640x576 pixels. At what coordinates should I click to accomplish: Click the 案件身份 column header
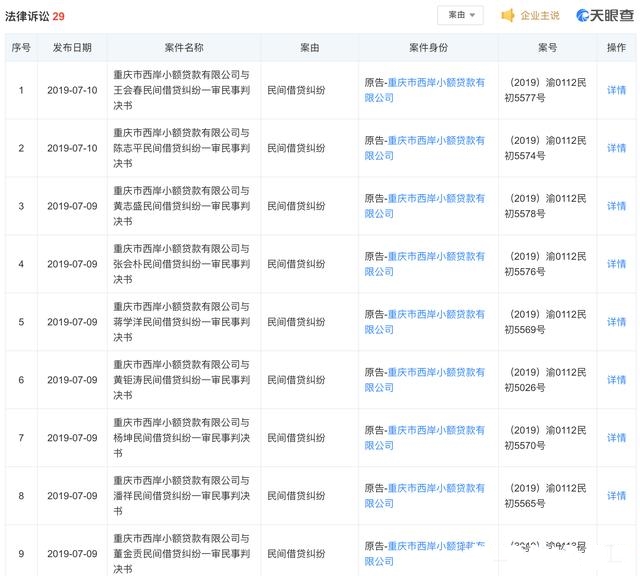point(429,48)
